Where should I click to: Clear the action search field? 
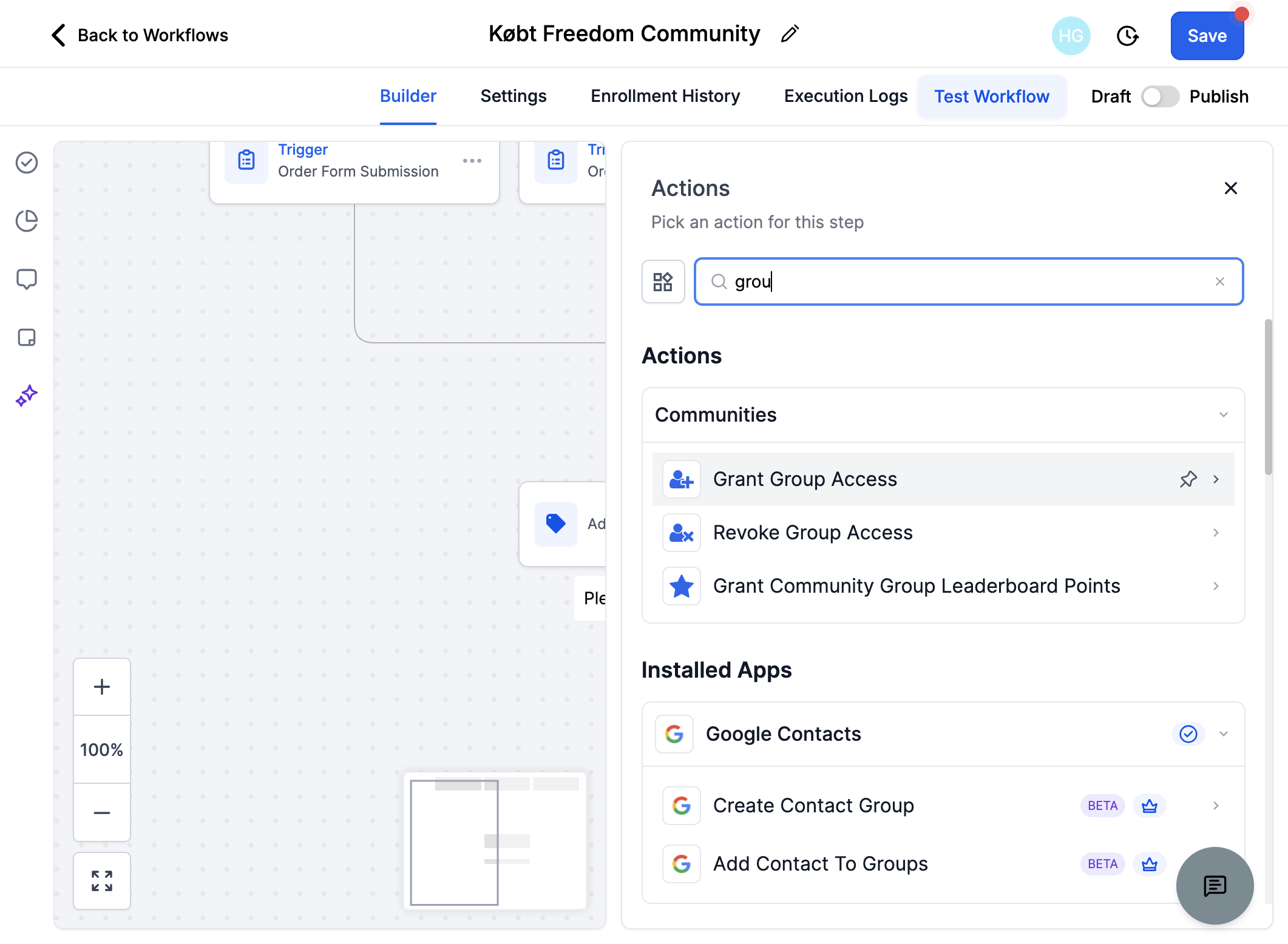click(x=1220, y=282)
